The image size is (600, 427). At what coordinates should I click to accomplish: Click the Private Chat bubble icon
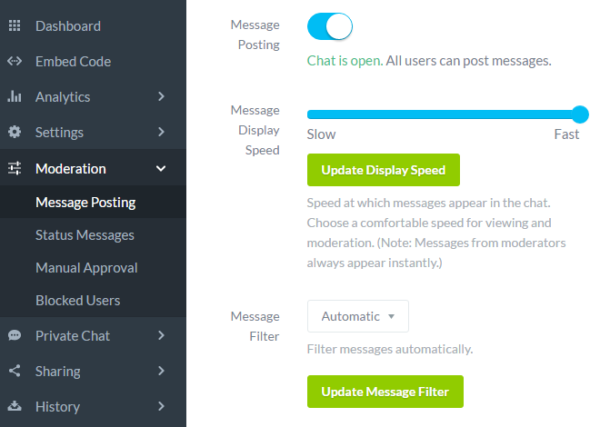pos(14,336)
